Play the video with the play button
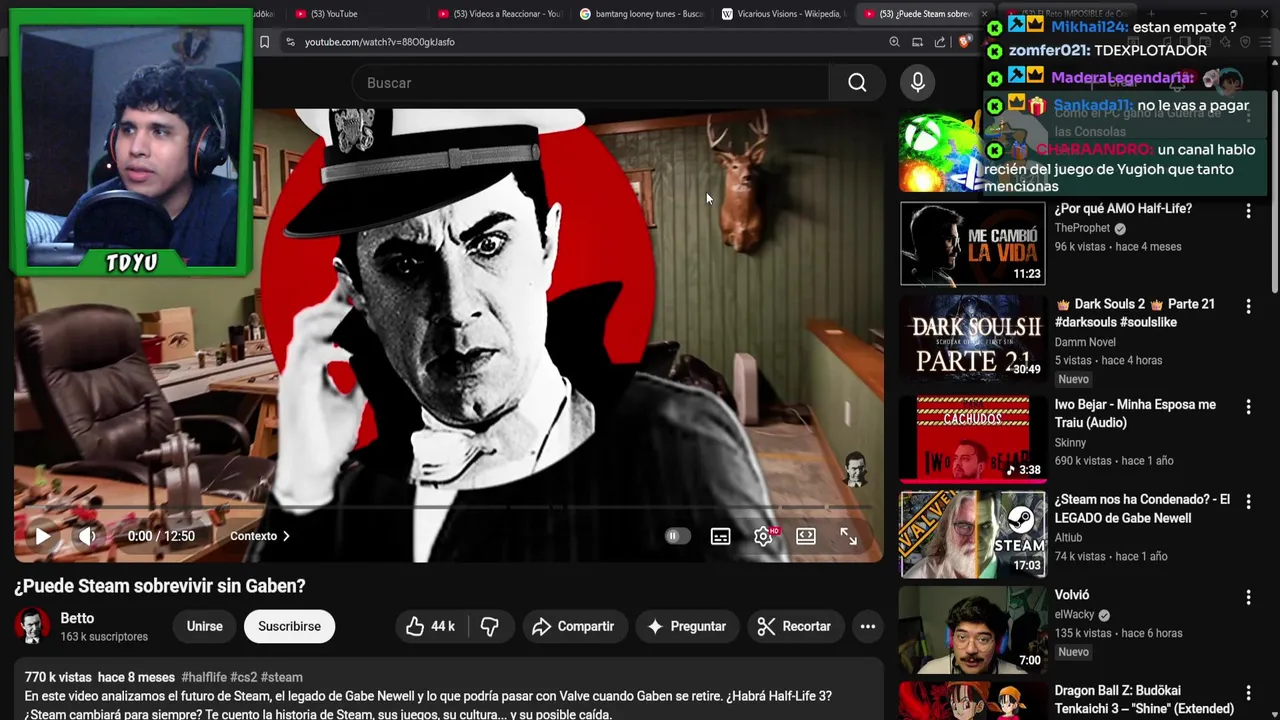 [43, 536]
